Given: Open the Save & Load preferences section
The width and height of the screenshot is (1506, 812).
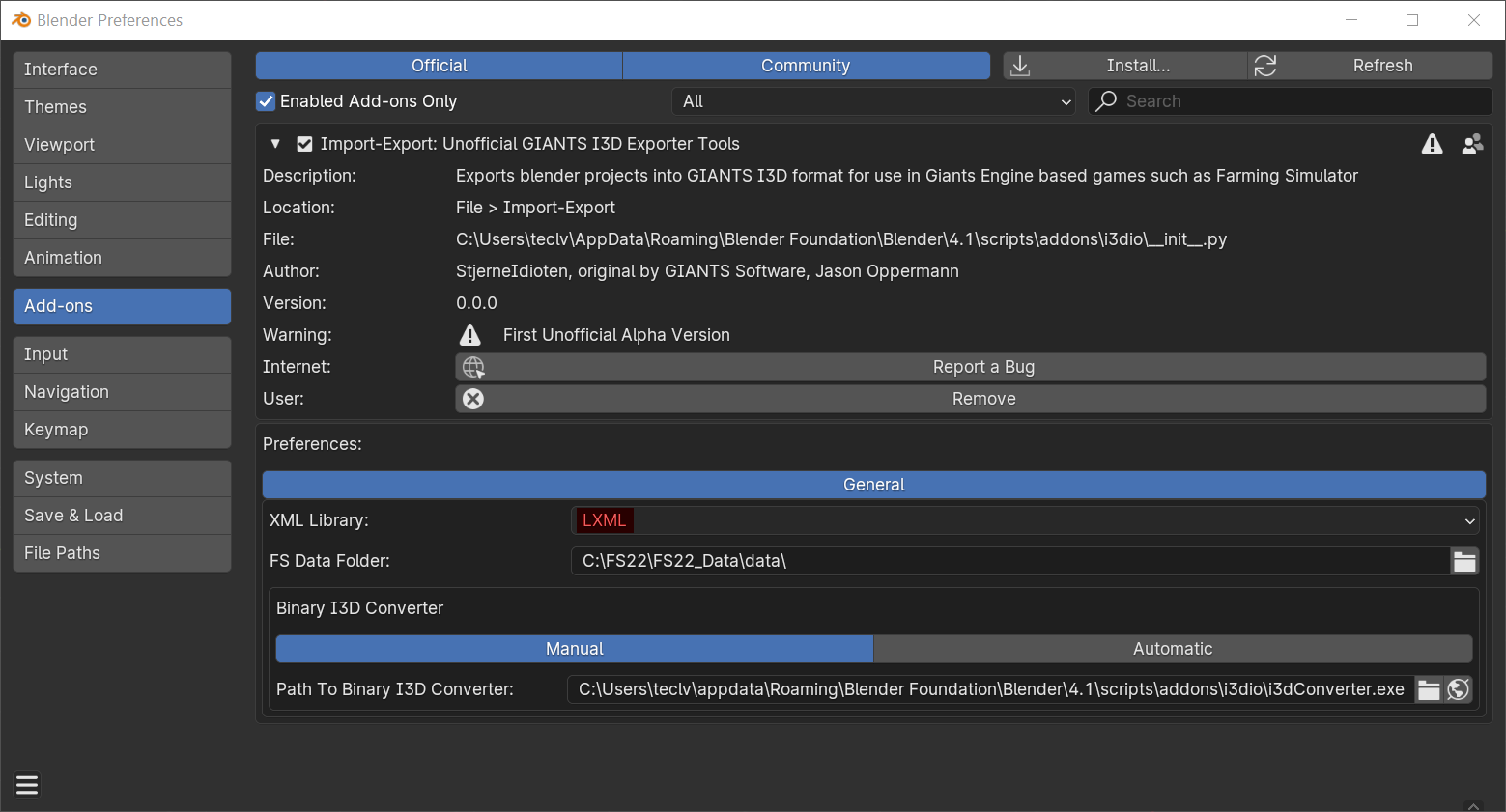Looking at the screenshot, I should click(122, 516).
